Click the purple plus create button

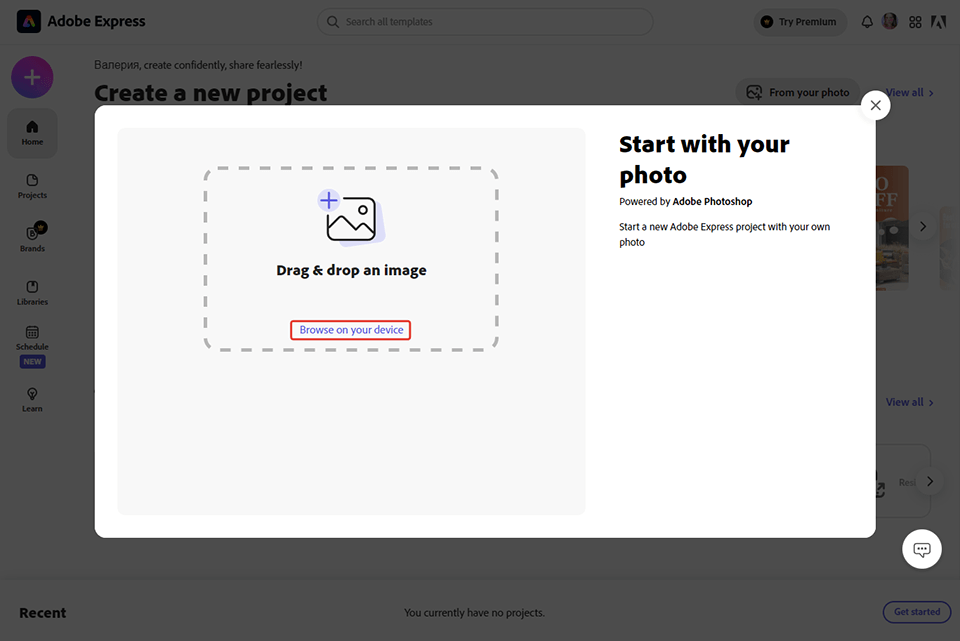pyautogui.click(x=32, y=77)
